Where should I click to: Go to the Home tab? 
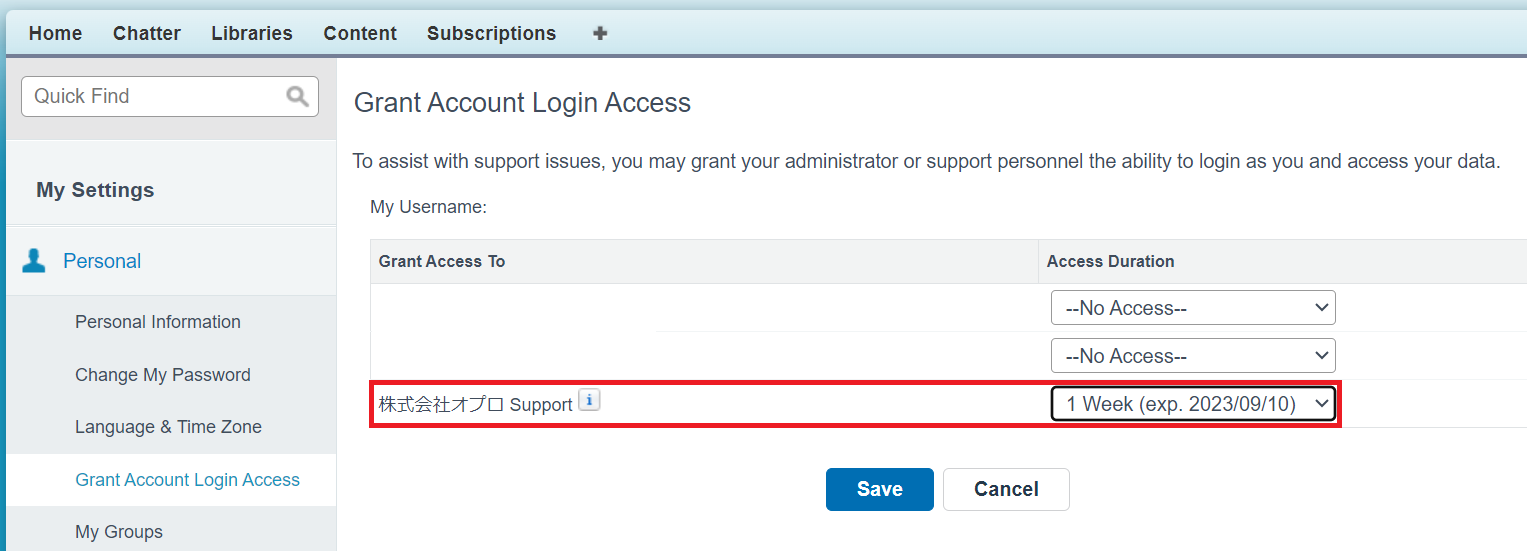(x=55, y=33)
